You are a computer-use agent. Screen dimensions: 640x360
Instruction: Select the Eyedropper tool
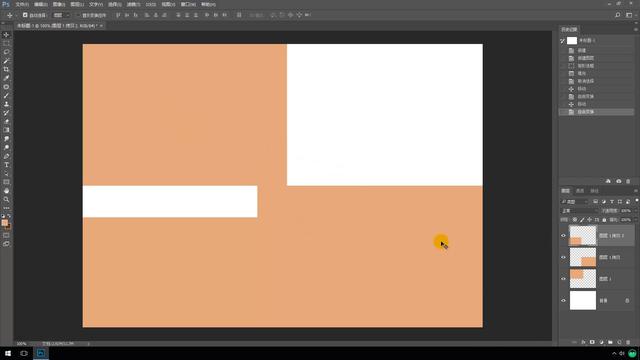[6, 78]
